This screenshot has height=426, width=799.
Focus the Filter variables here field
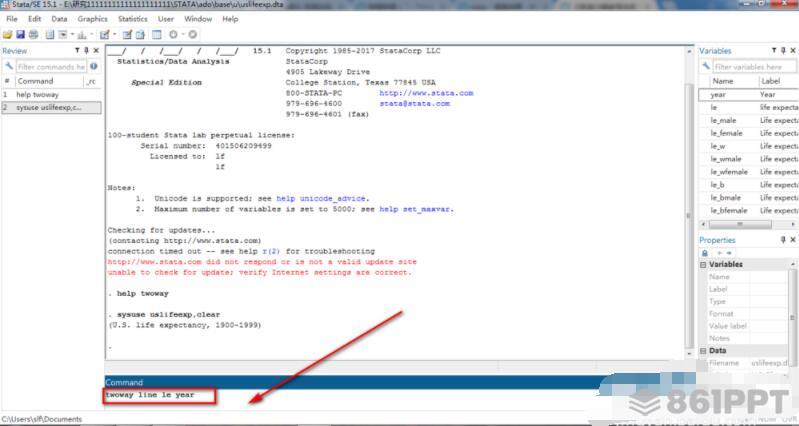coord(755,67)
